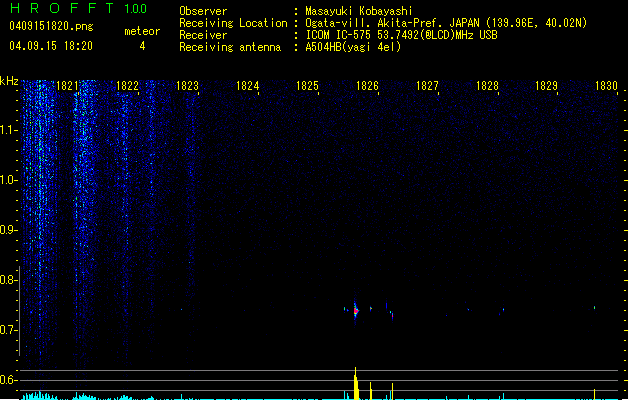
Task: Click the faint echo dot near 1830
Action: (595, 308)
